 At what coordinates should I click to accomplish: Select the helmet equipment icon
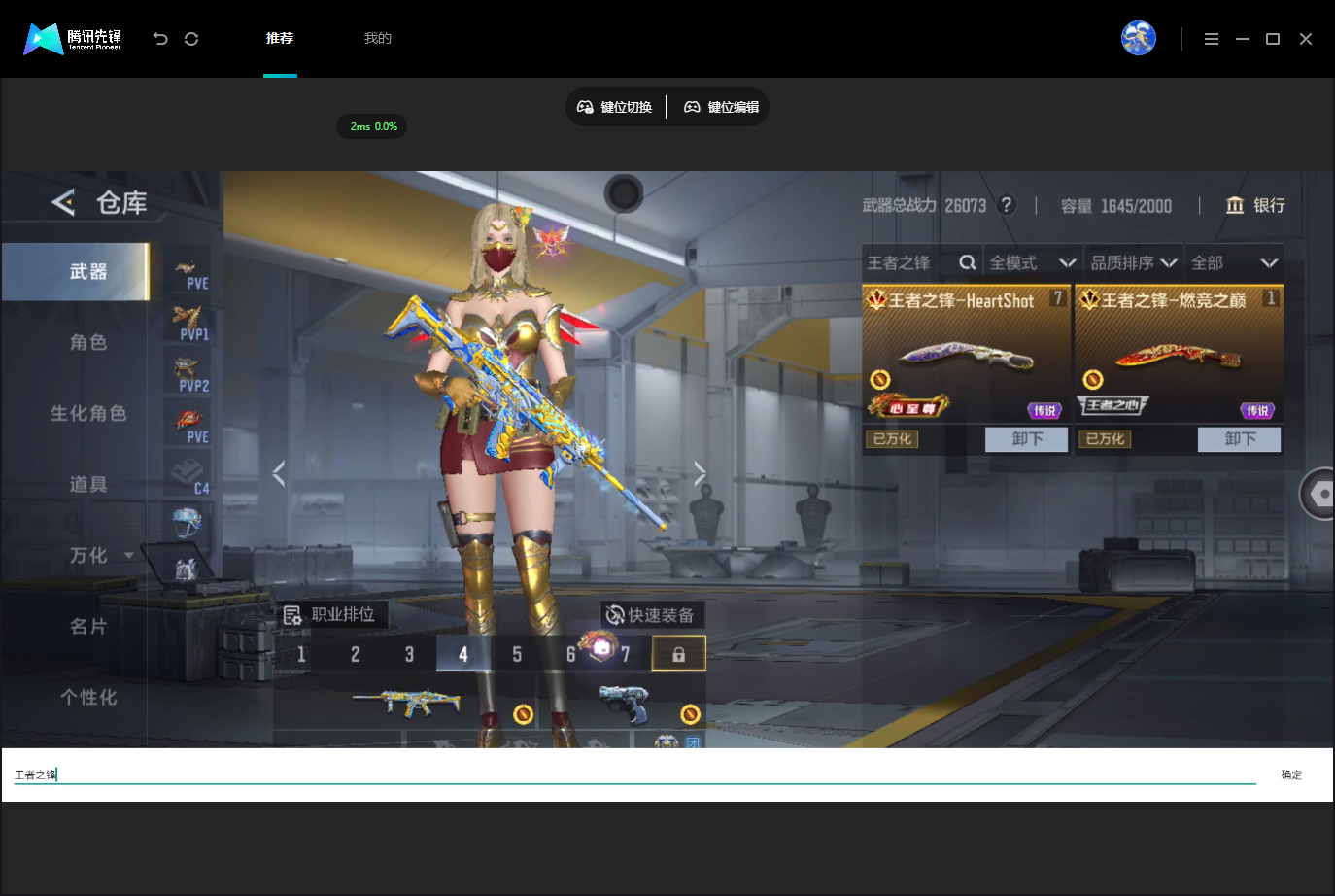tap(188, 523)
